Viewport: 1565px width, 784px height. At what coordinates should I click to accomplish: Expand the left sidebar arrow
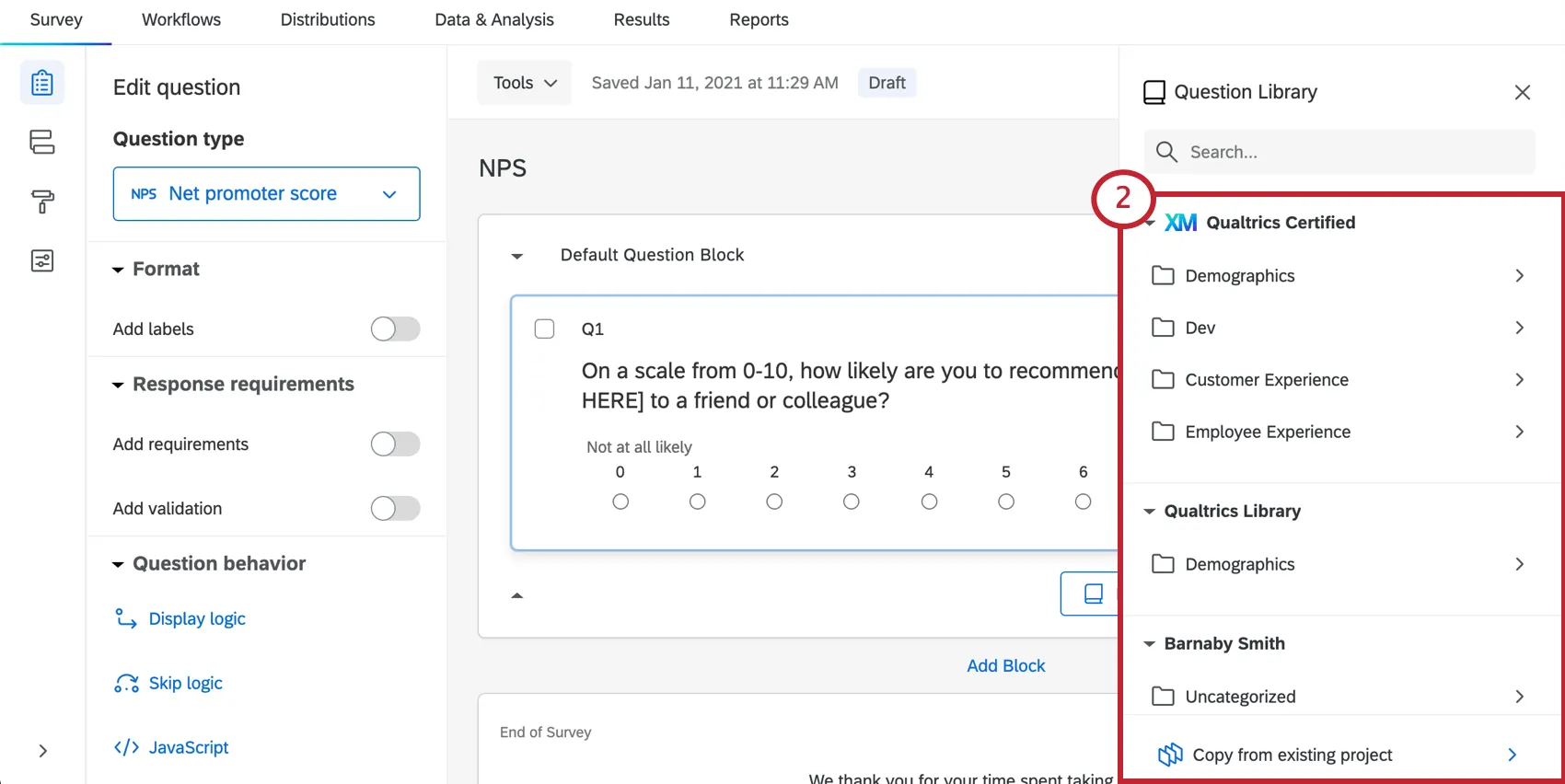42,751
